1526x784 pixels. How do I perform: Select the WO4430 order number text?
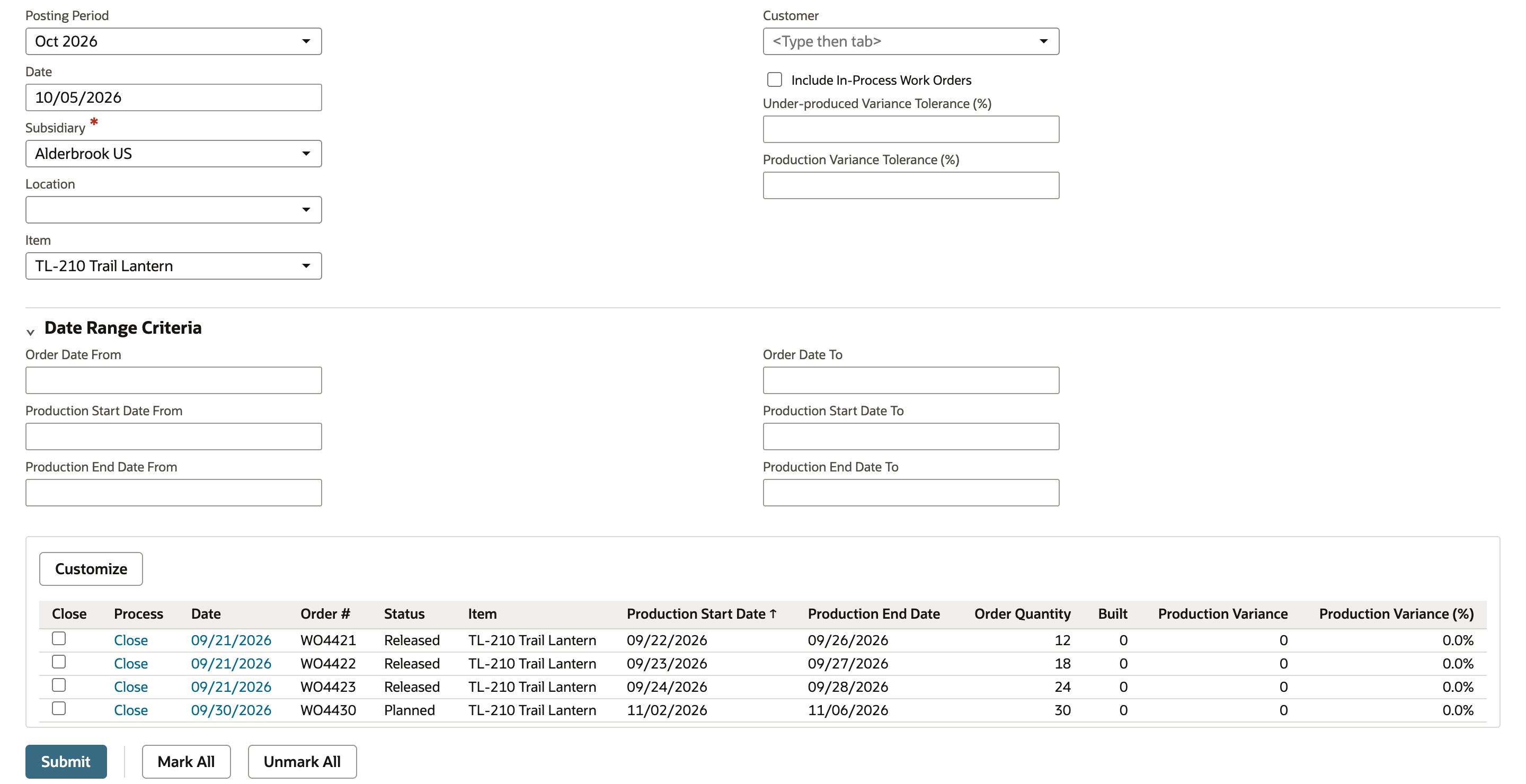click(x=328, y=710)
